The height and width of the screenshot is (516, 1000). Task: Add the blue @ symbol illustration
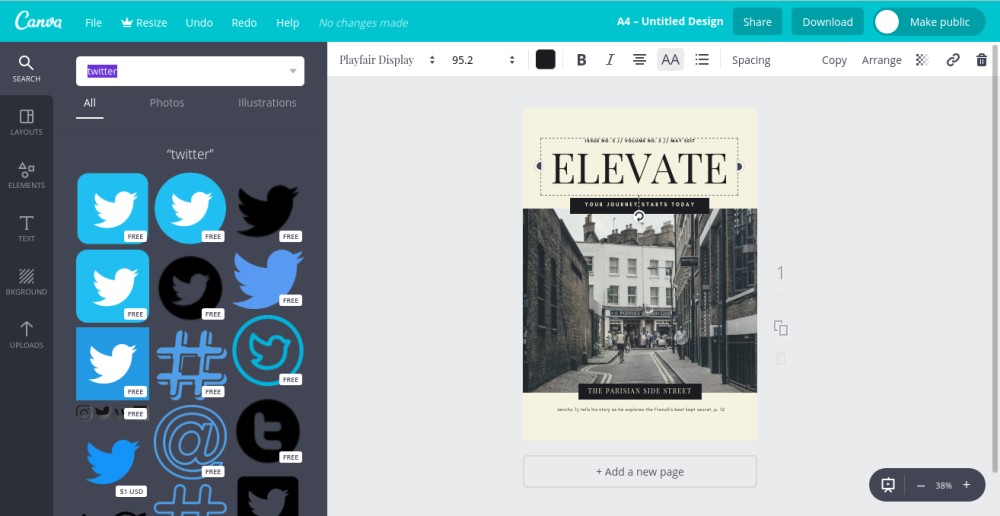(x=190, y=440)
